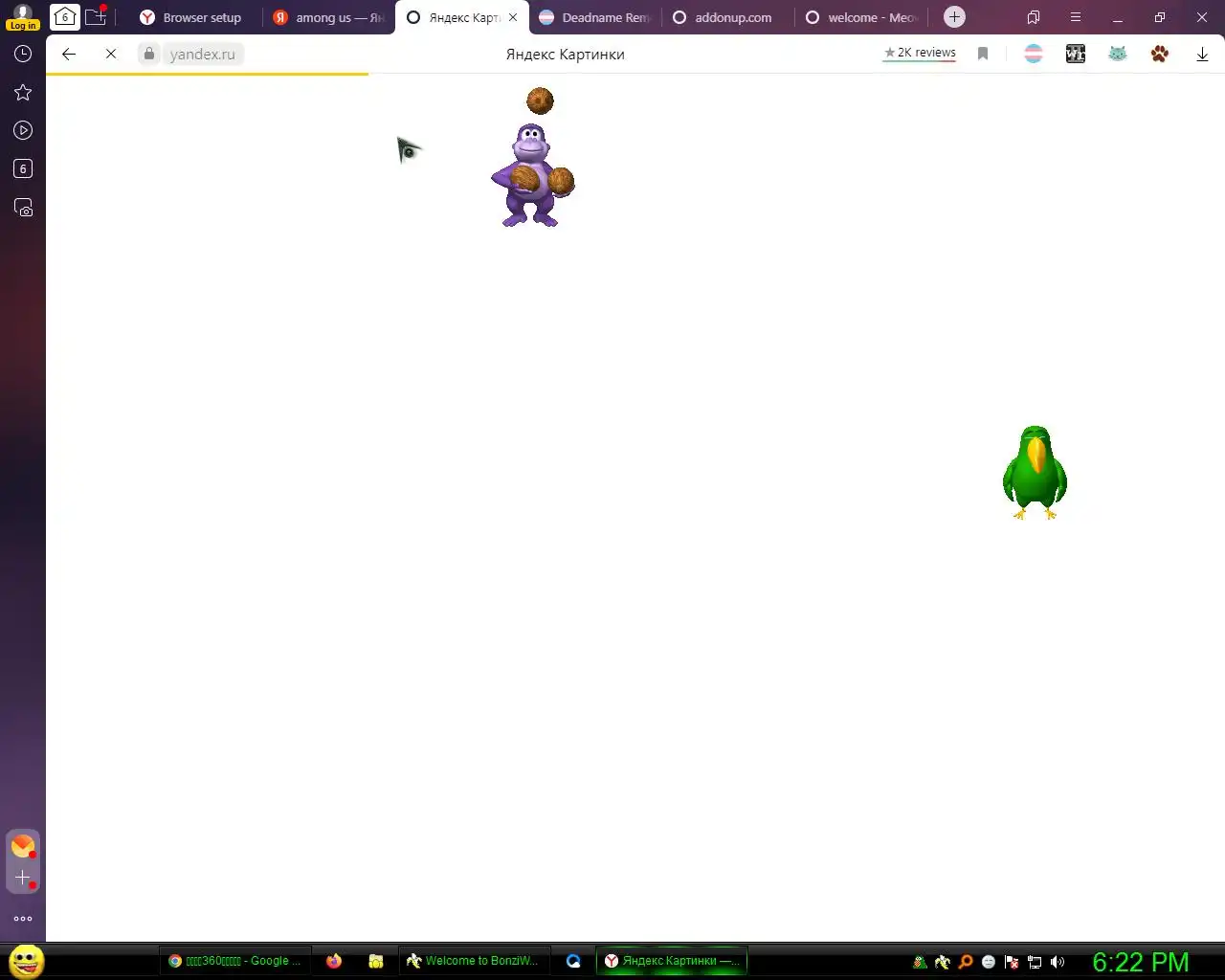Open the Log in profile avatar
This screenshot has height=980, width=1225.
[23, 17]
